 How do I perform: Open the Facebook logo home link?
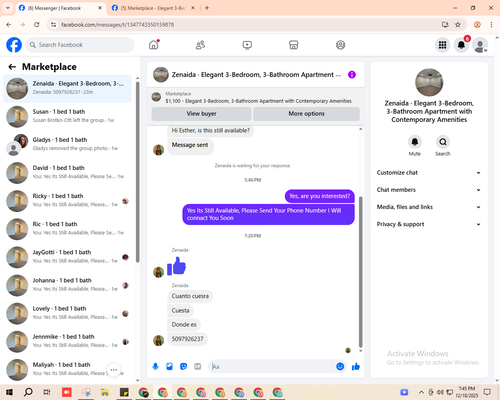click(14, 45)
